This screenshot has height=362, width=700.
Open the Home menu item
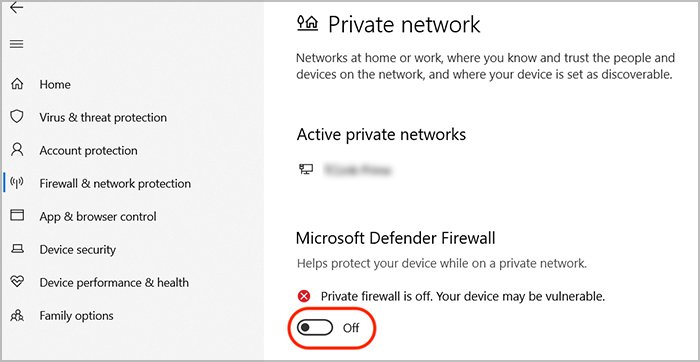point(55,84)
